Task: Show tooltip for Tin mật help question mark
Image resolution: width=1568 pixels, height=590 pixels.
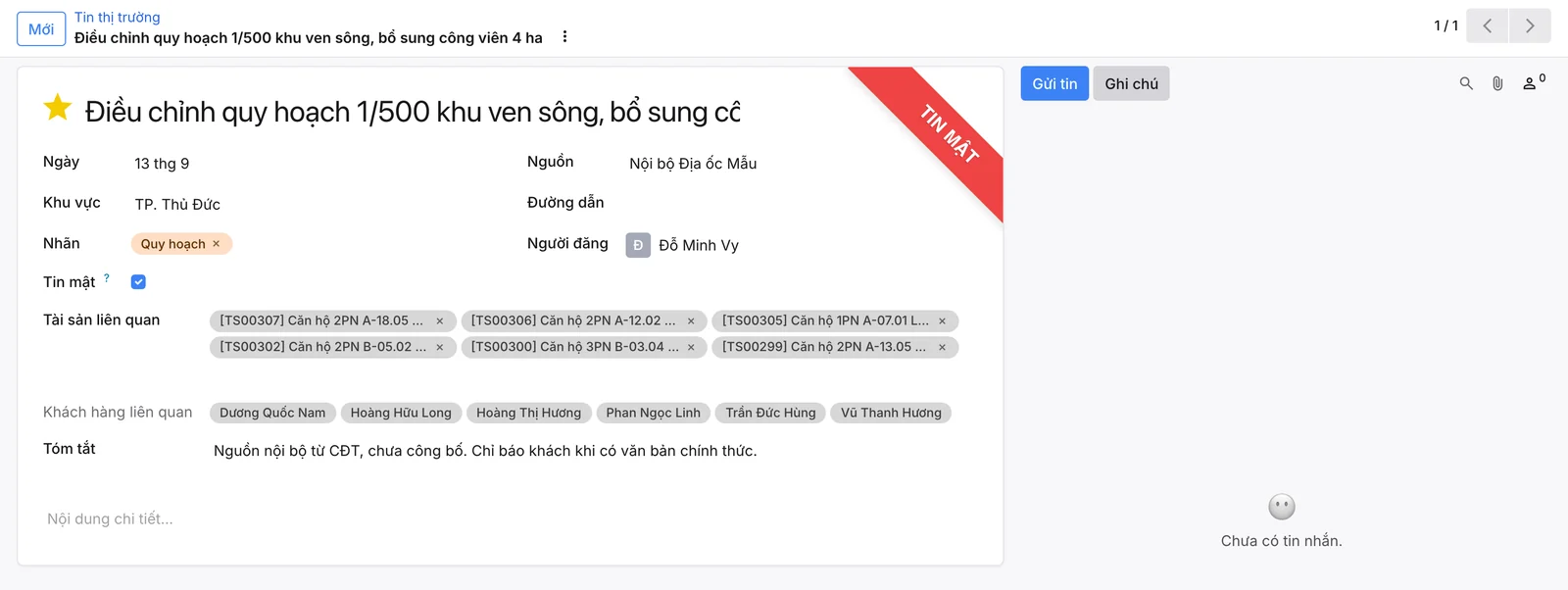Action: (107, 278)
